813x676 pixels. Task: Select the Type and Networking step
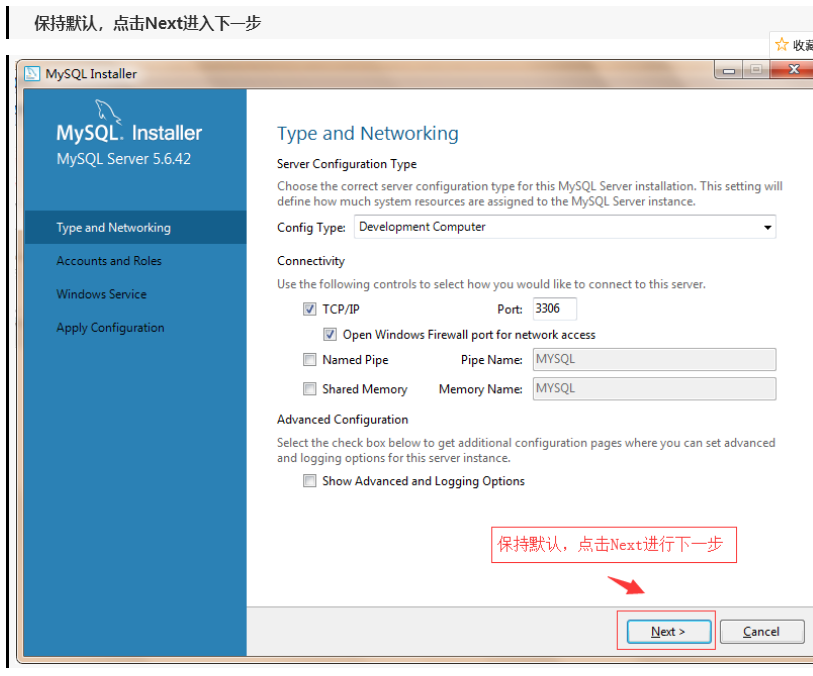(x=135, y=228)
